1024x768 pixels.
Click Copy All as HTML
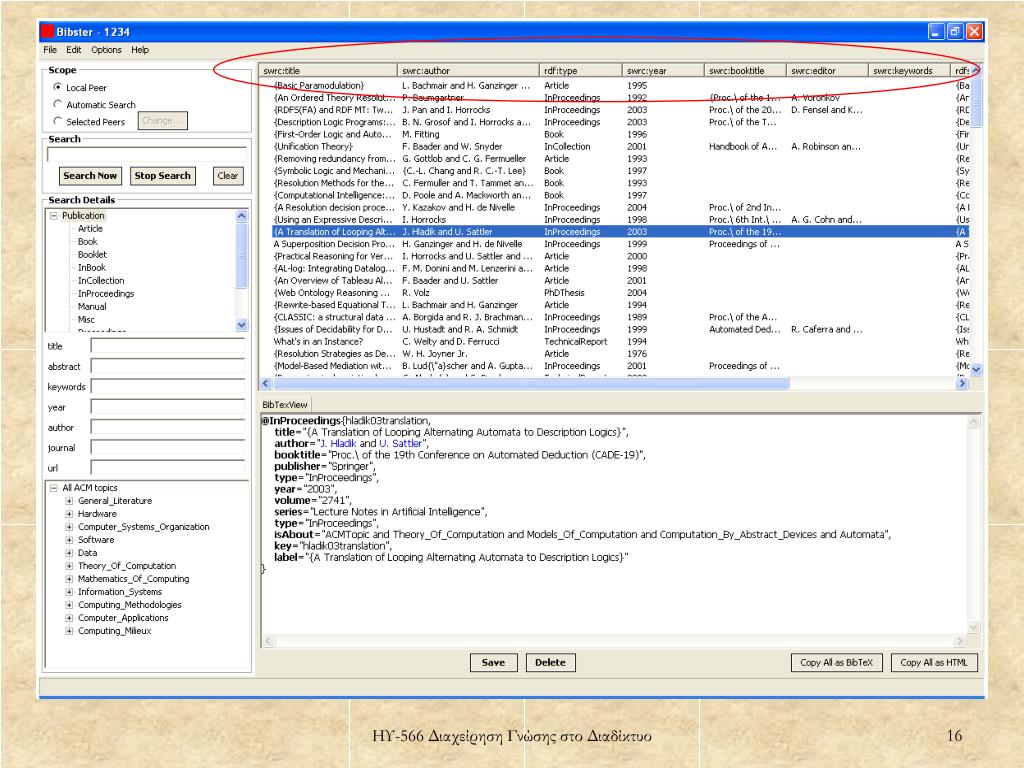[x=934, y=662]
